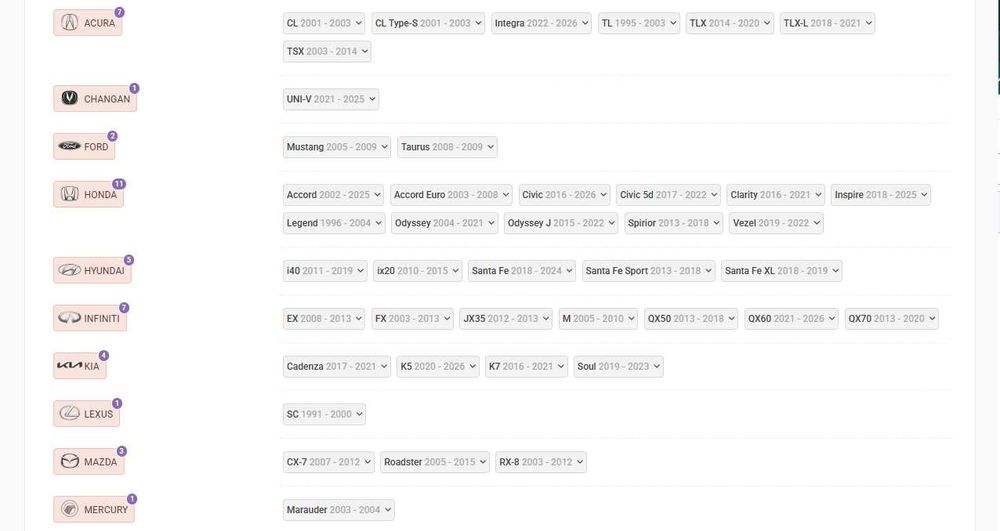Click the Honda logo icon
This screenshot has width=1000, height=531.
(x=70, y=194)
